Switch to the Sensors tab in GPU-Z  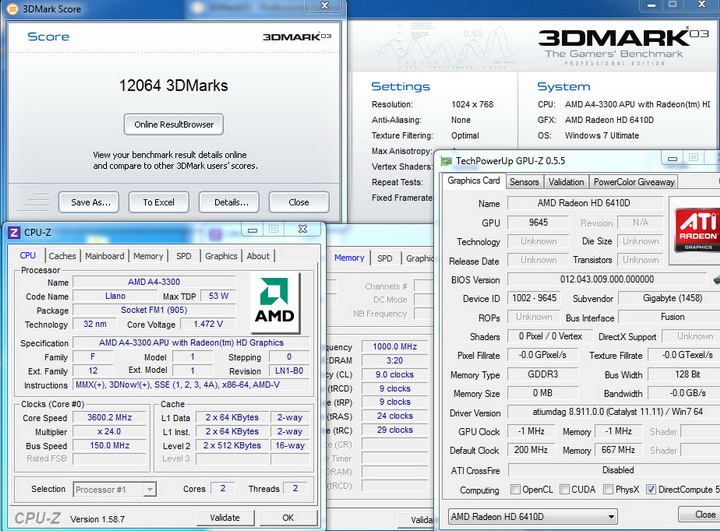pyautogui.click(x=524, y=182)
